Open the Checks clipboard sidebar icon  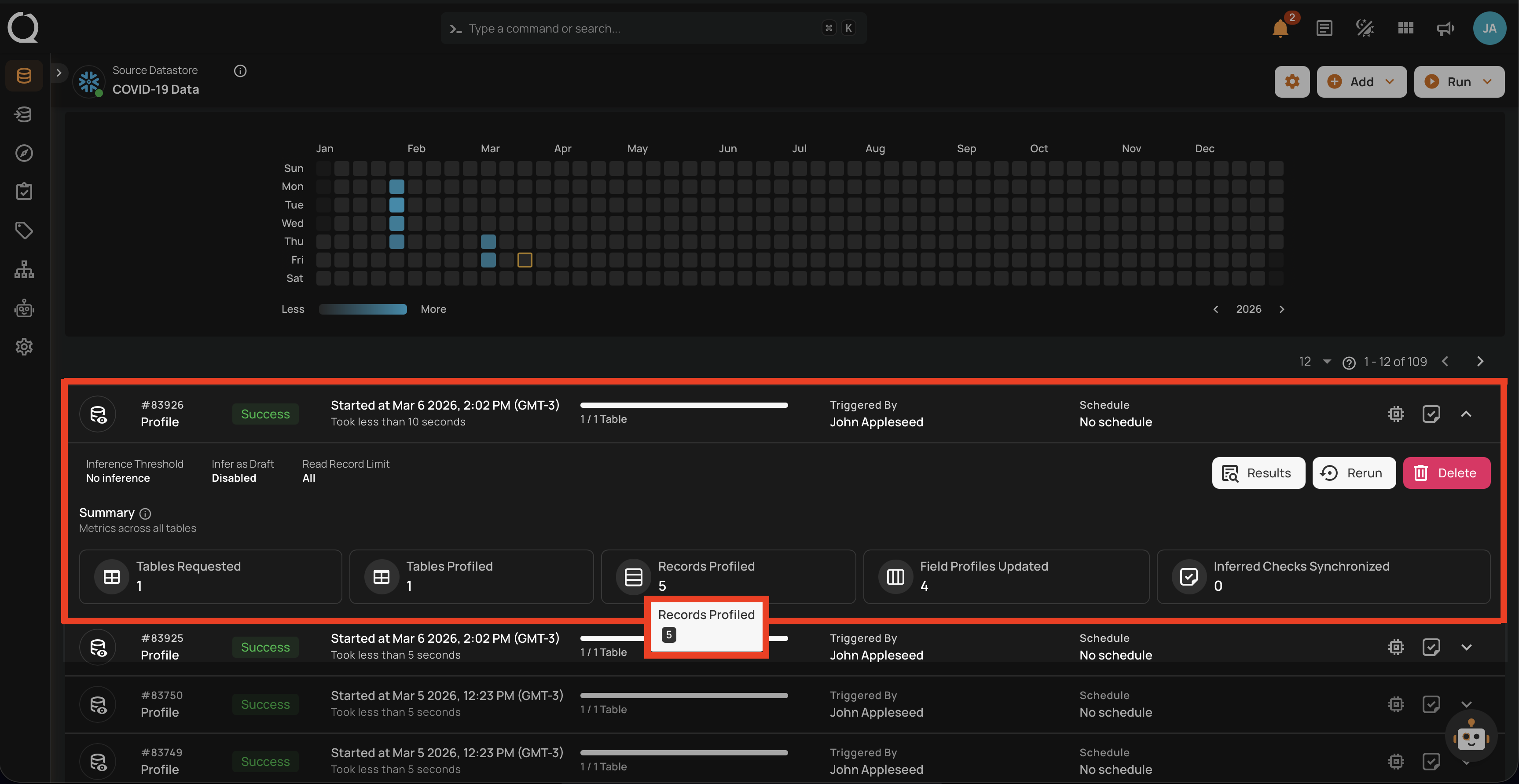coord(24,191)
